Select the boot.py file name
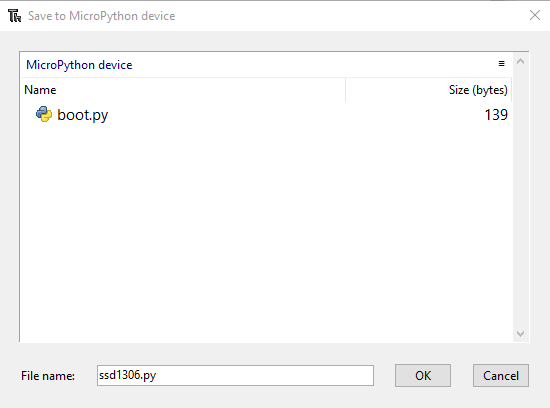 82,115
